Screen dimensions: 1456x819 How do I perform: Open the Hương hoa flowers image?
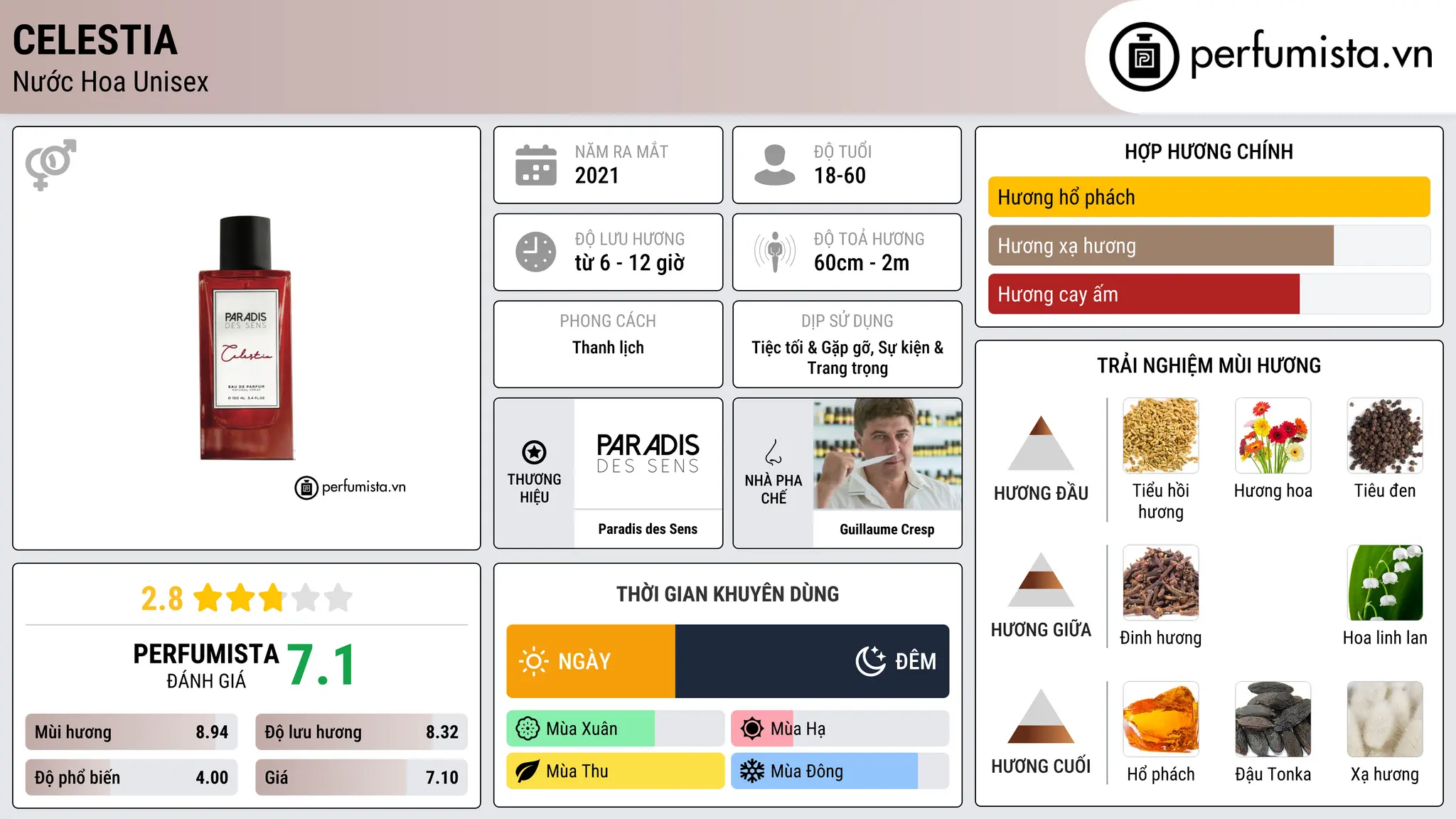point(1273,436)
